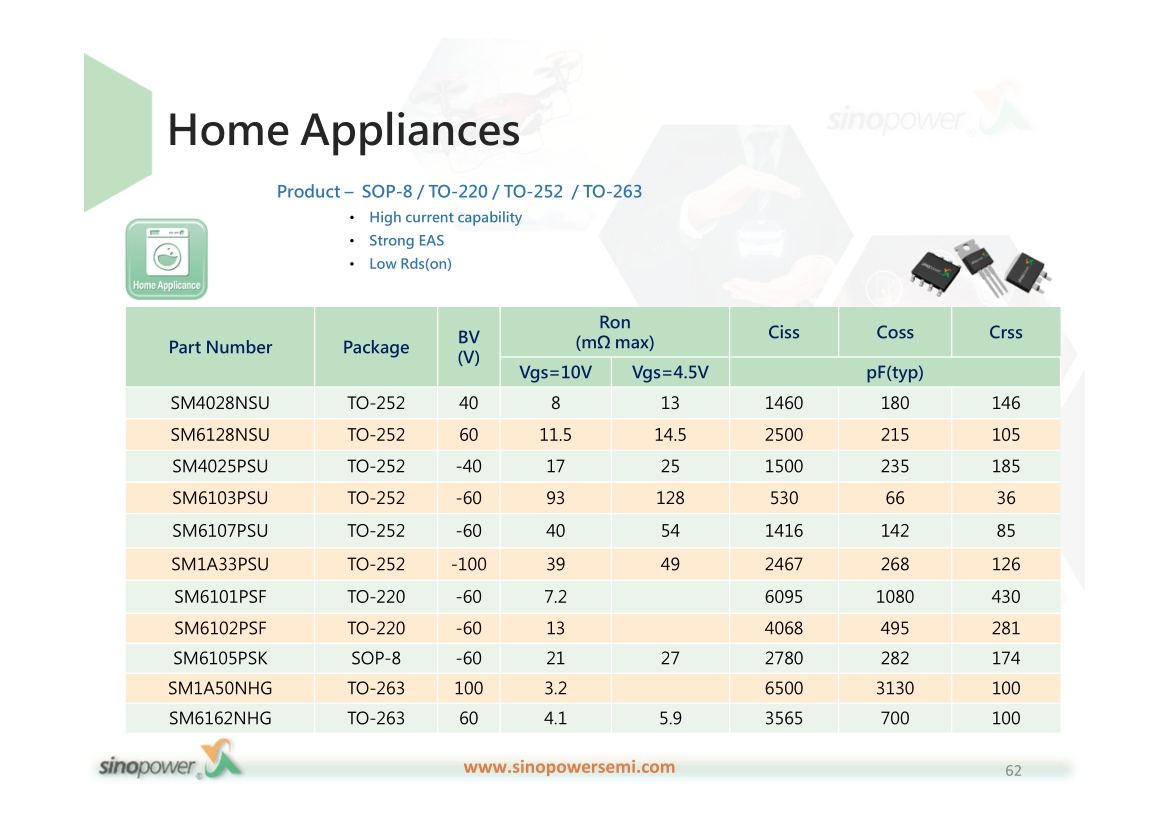
Task: Select the rightmost TO-252 package image
Action: coord(1028,272)
